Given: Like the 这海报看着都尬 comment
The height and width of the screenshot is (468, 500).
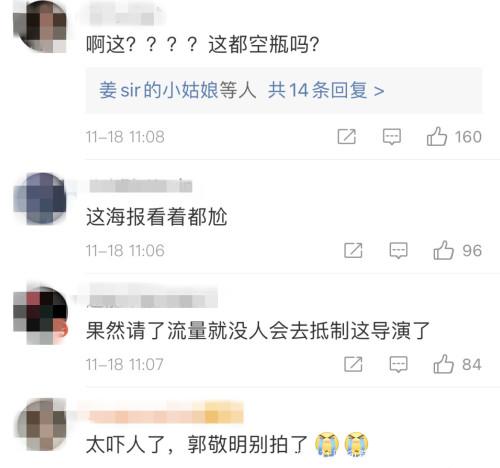Looking at the screenshot, I should (x=443, y=250).
